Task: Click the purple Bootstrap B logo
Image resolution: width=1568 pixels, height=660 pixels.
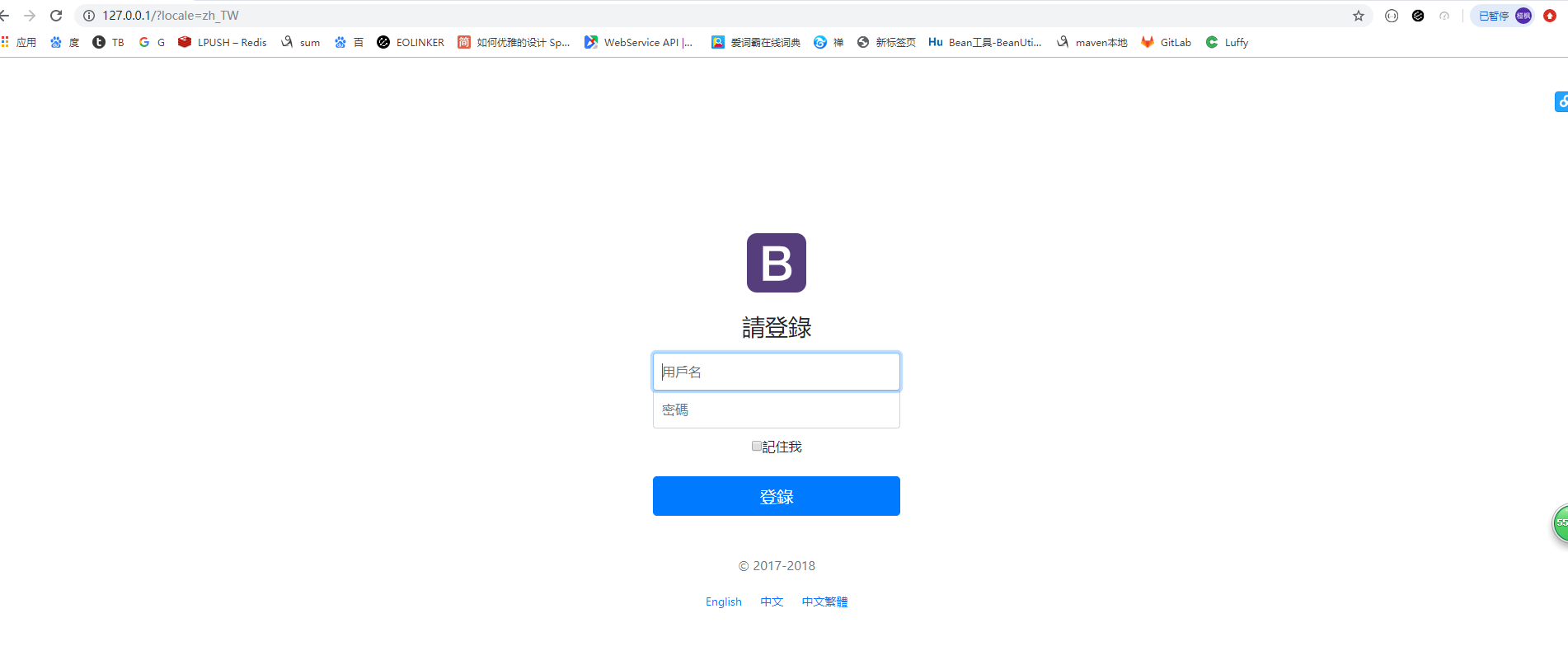Action: pos(777,263)
